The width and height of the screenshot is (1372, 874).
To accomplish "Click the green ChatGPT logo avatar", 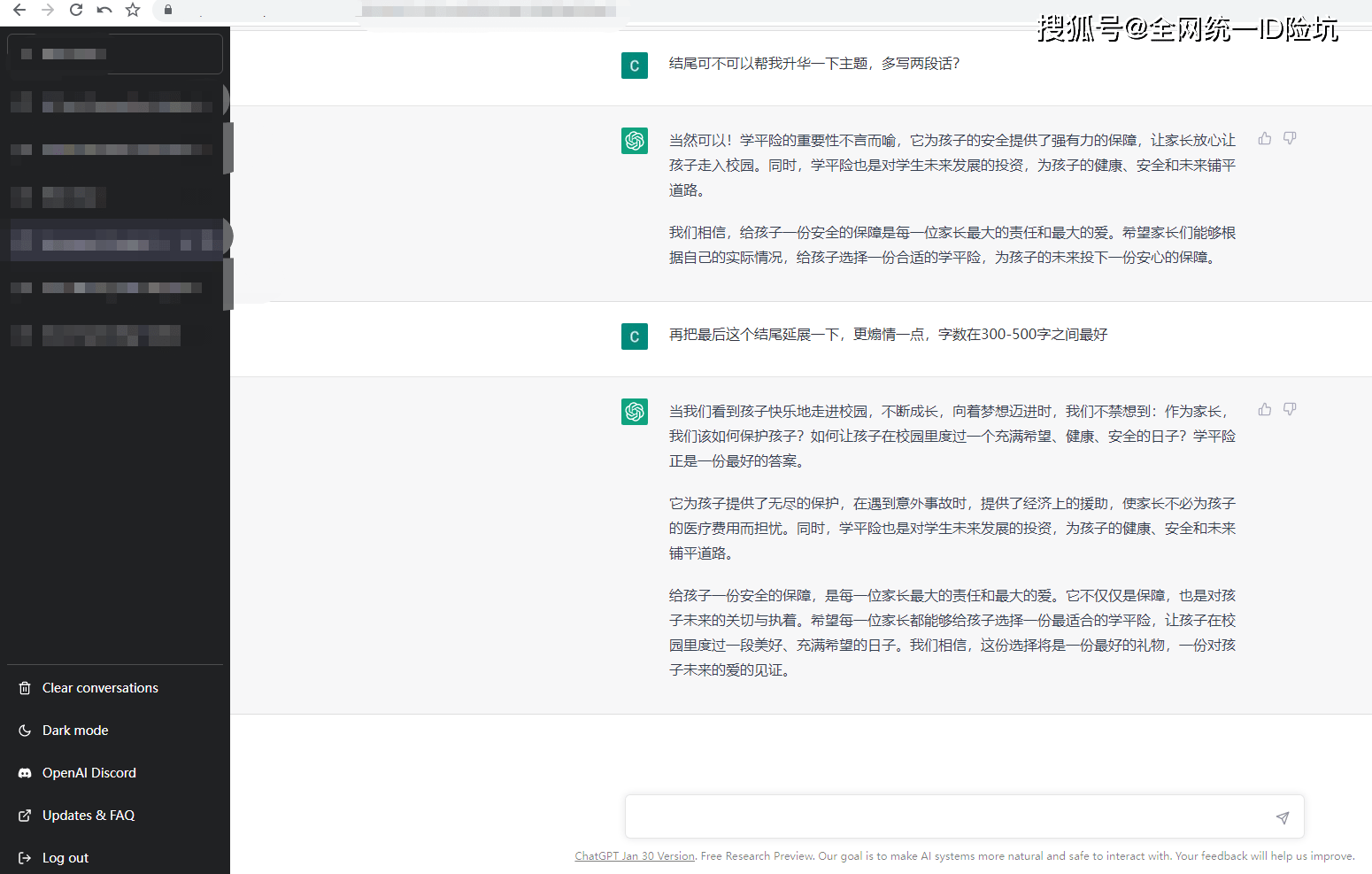I will (635, 141).
